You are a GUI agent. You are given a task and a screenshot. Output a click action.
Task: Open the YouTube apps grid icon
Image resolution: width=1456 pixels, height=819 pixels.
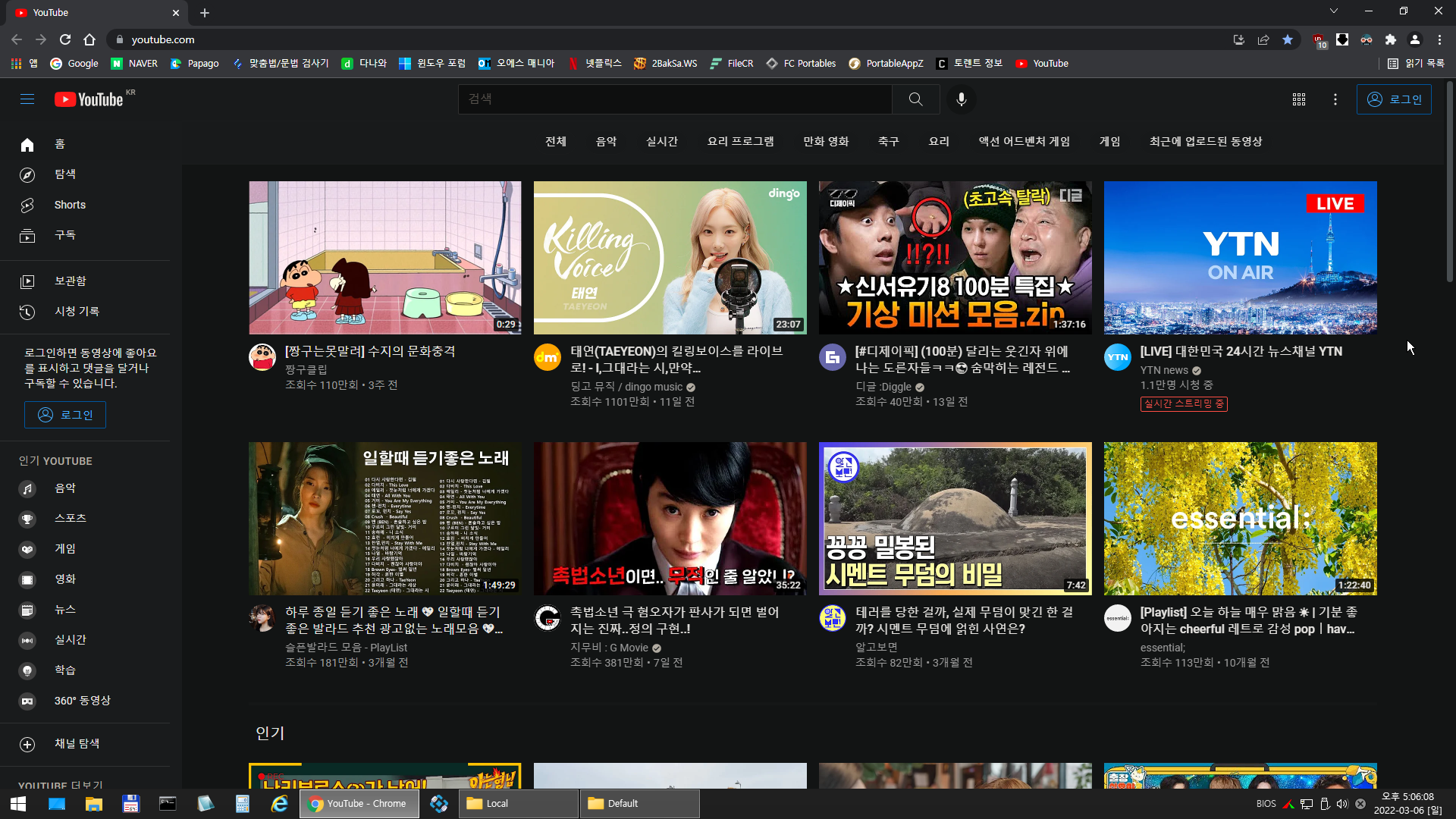(1299, 99)
